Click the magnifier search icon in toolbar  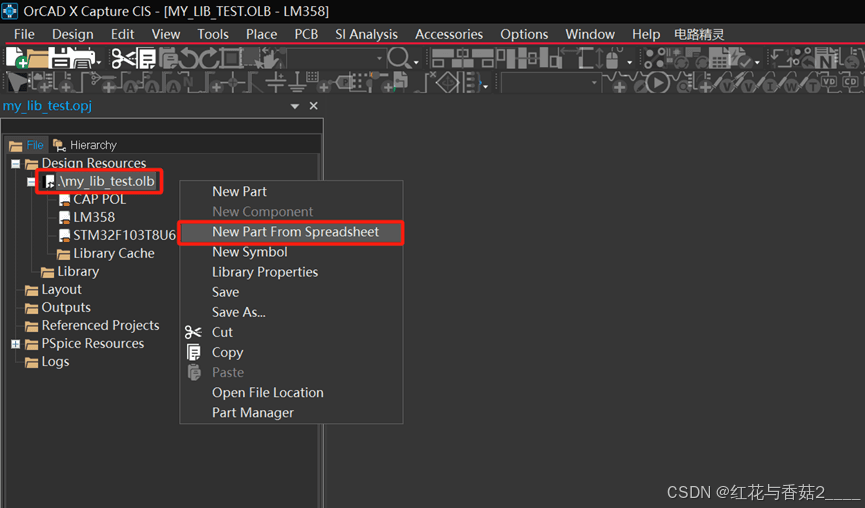398,57
